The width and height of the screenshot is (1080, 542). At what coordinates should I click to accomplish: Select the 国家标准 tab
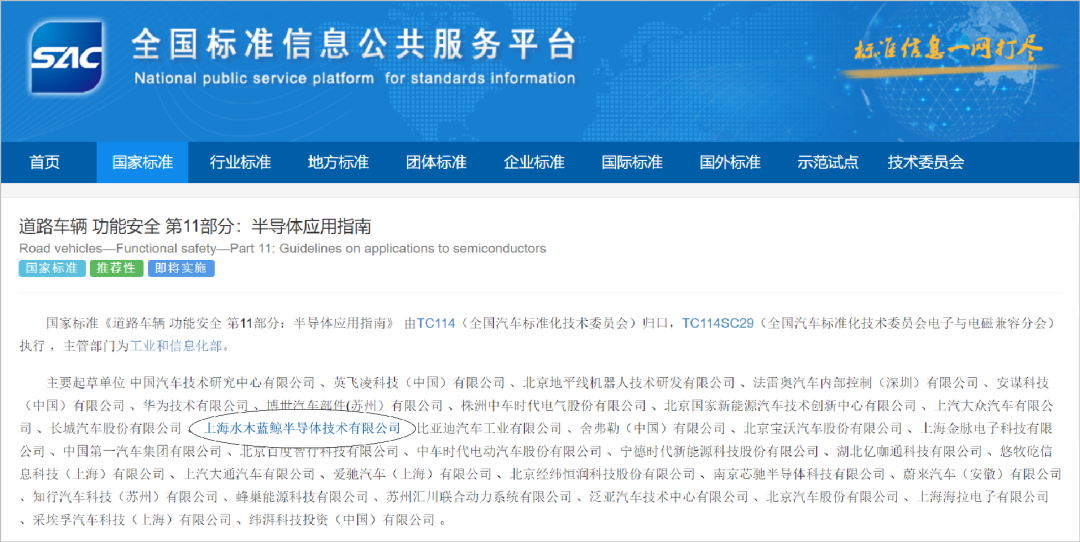click(143, 163)
